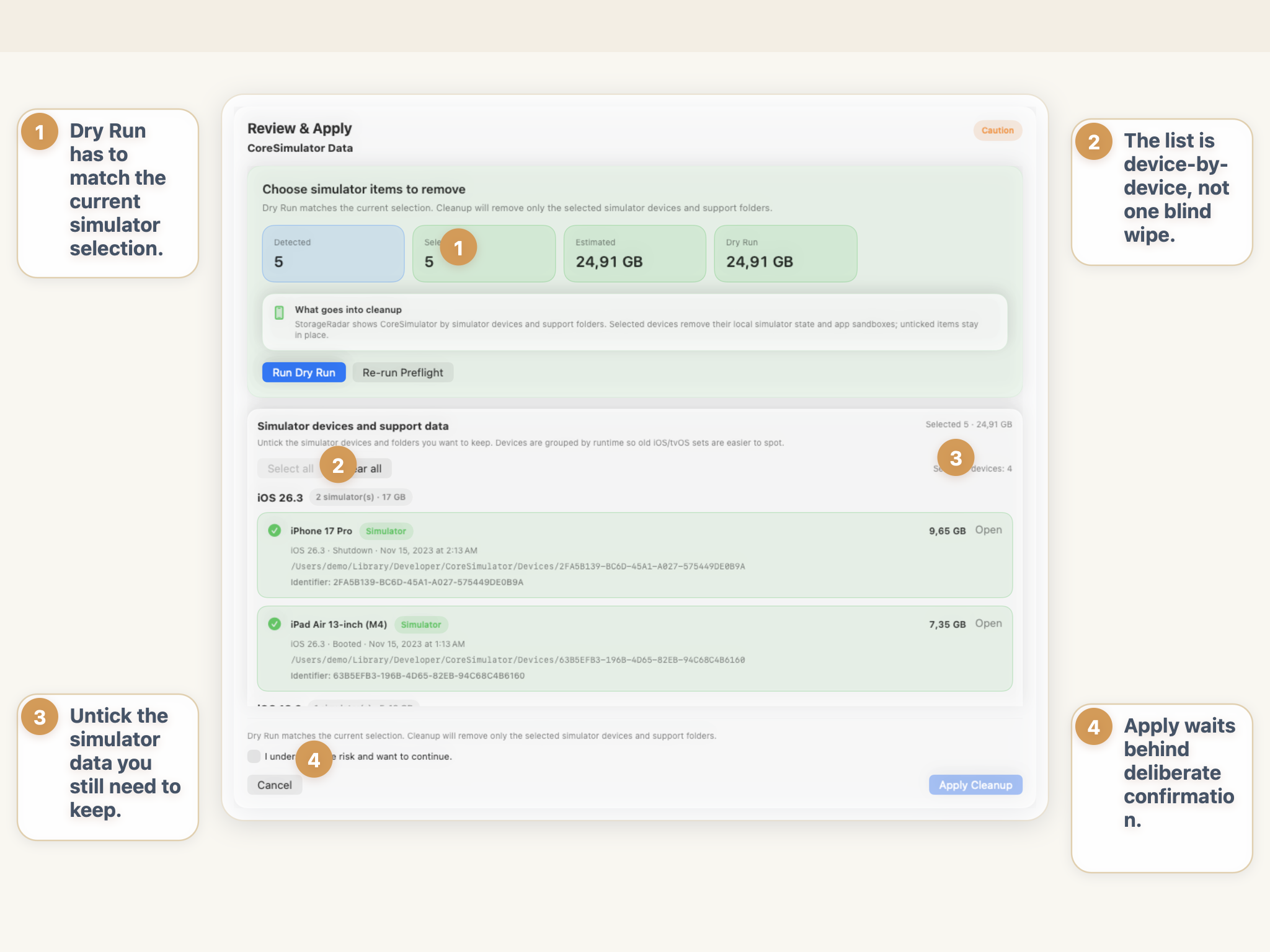Click the Caution badge in header

coord(997,130)
